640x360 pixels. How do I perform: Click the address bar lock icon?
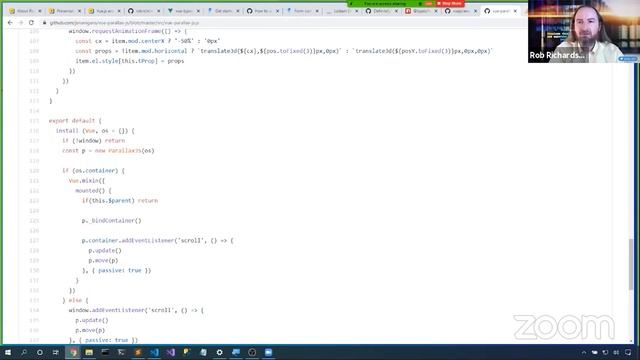44,23
